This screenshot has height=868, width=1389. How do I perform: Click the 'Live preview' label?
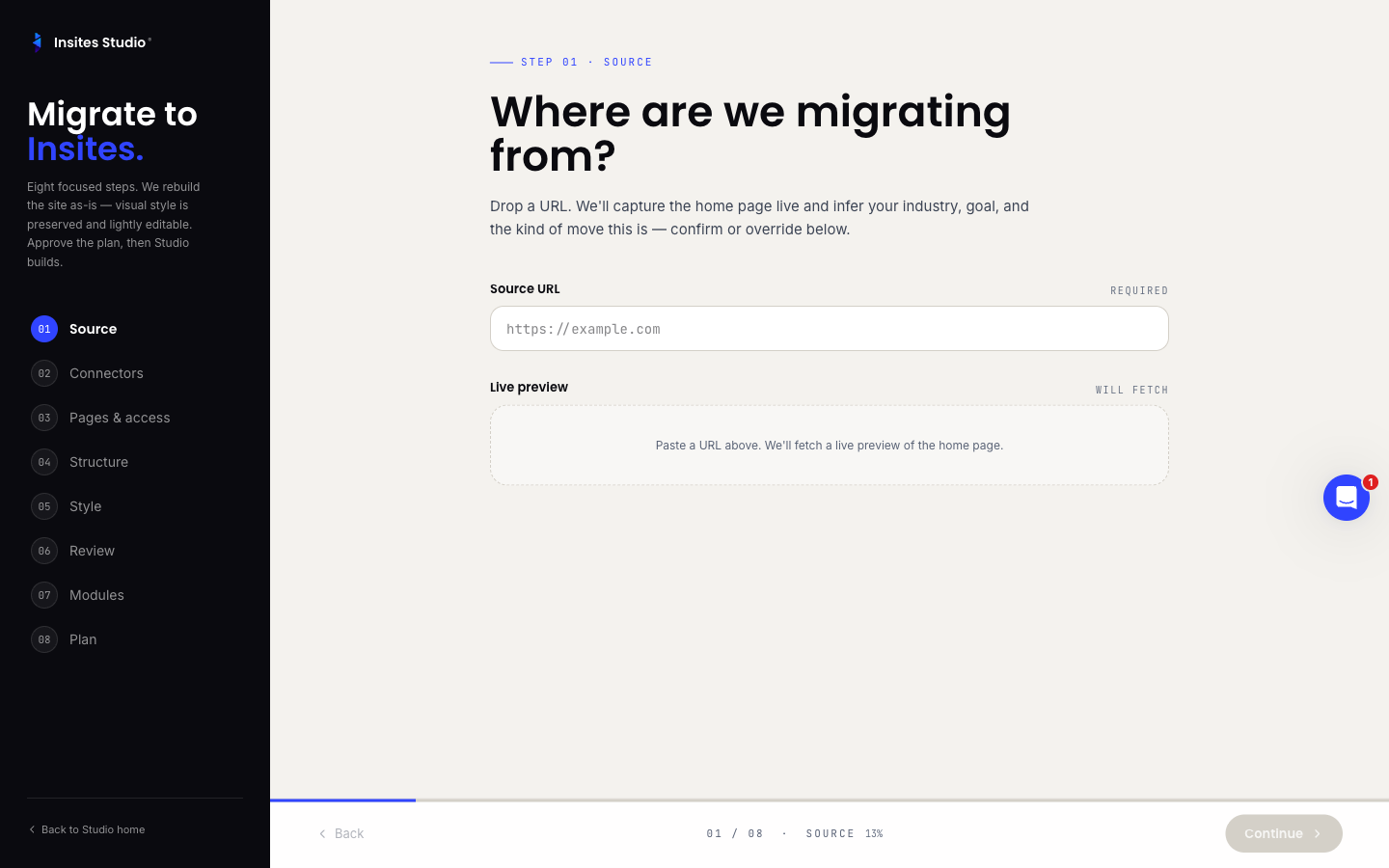click(x=529, y=387)
